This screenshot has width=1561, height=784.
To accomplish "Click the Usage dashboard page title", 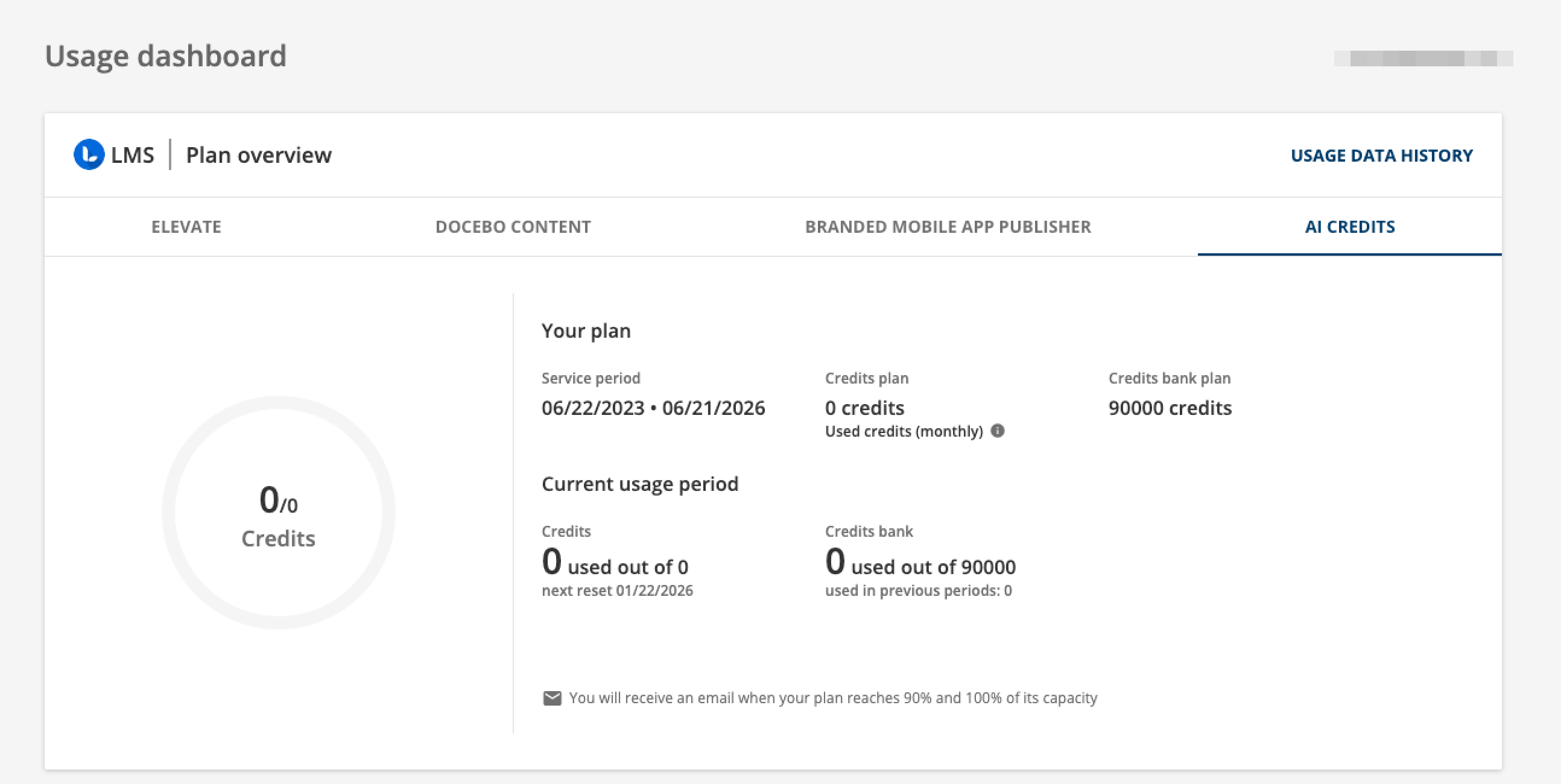I will click(165, 56).
